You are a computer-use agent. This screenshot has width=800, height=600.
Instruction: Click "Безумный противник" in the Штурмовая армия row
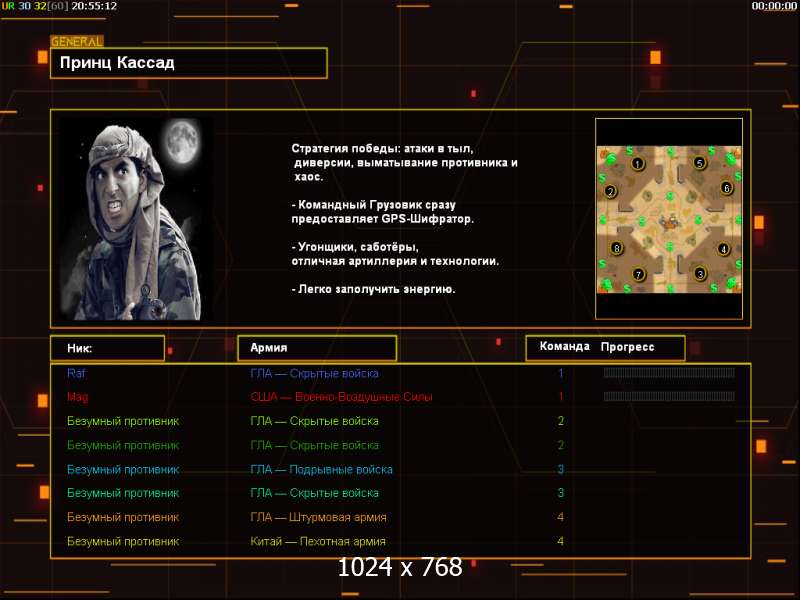[123, 517]
